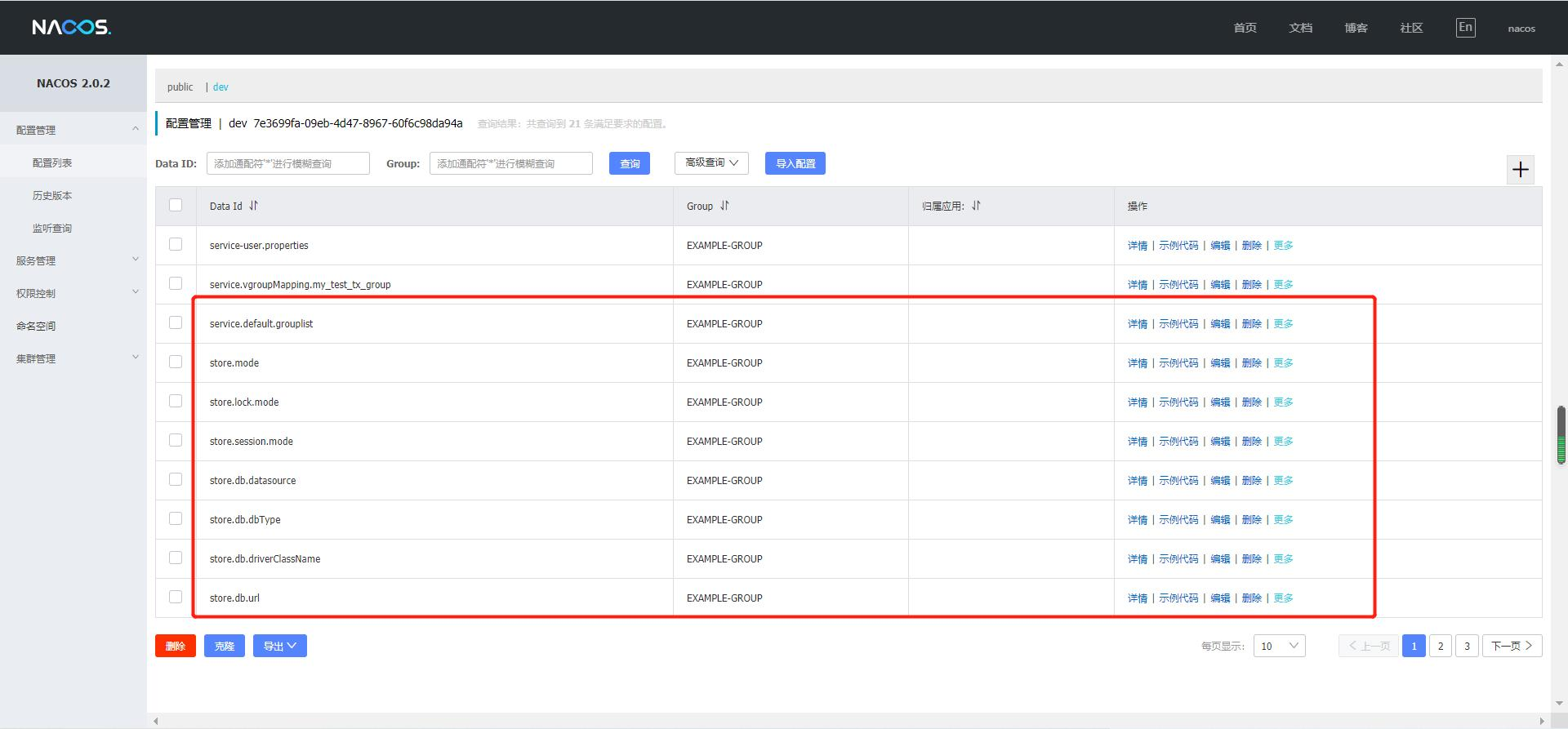Sort by 归属应用 column icon

[x=976, y=206]
